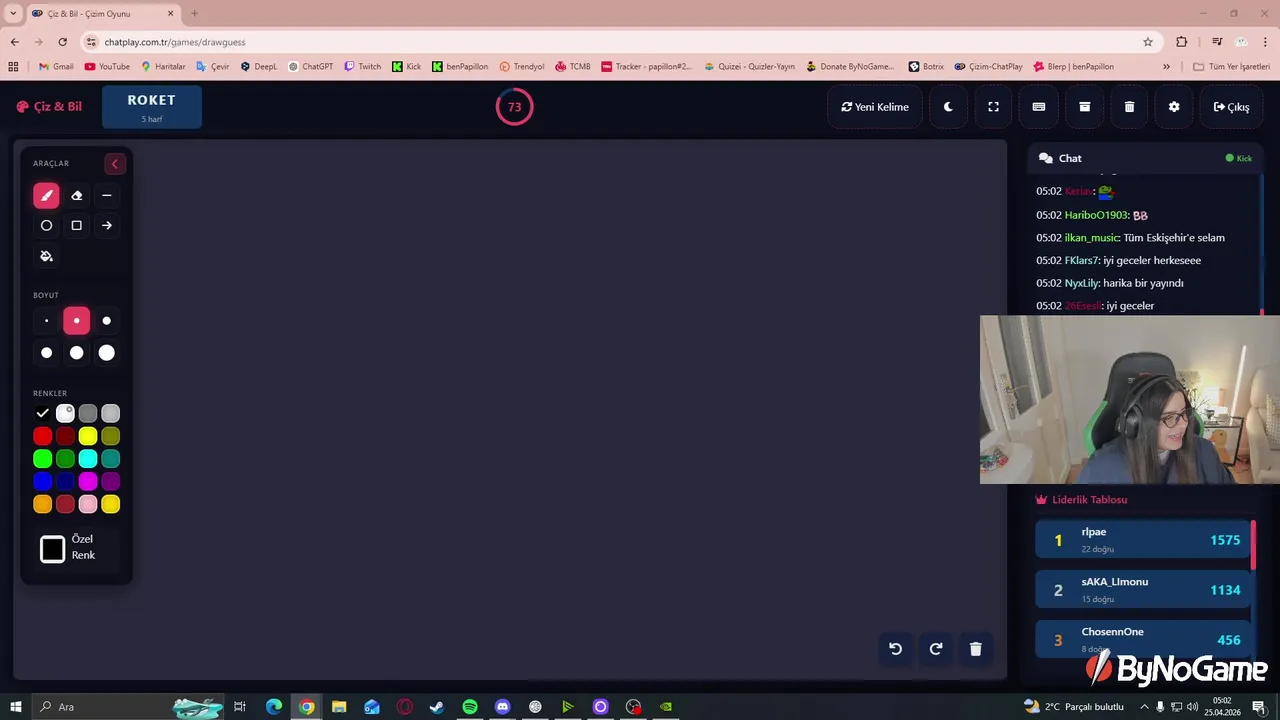Image resolution: width=1280 pixels, height=720 pixels.
Task: Pick the bright blue color swatch
Action: 42,482
